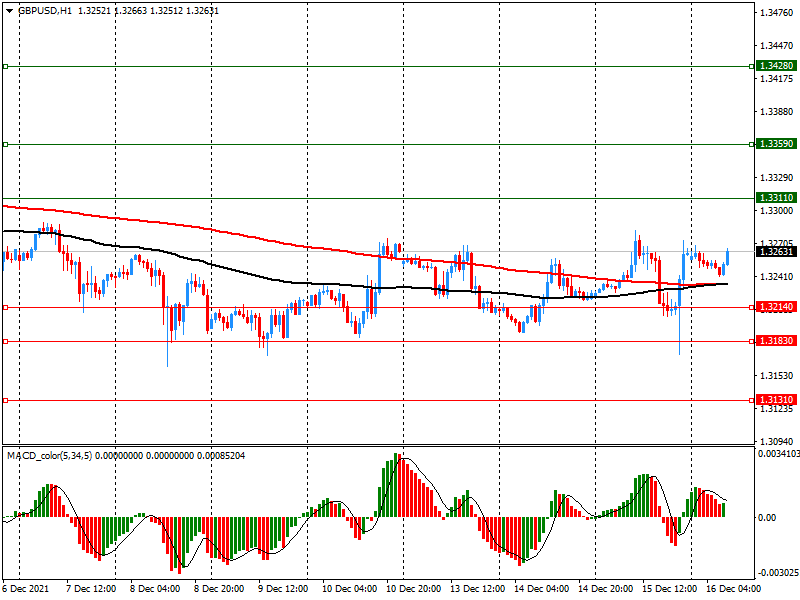
Task: Click the 1.34760 price axis label
Action: tap(777, 13)
